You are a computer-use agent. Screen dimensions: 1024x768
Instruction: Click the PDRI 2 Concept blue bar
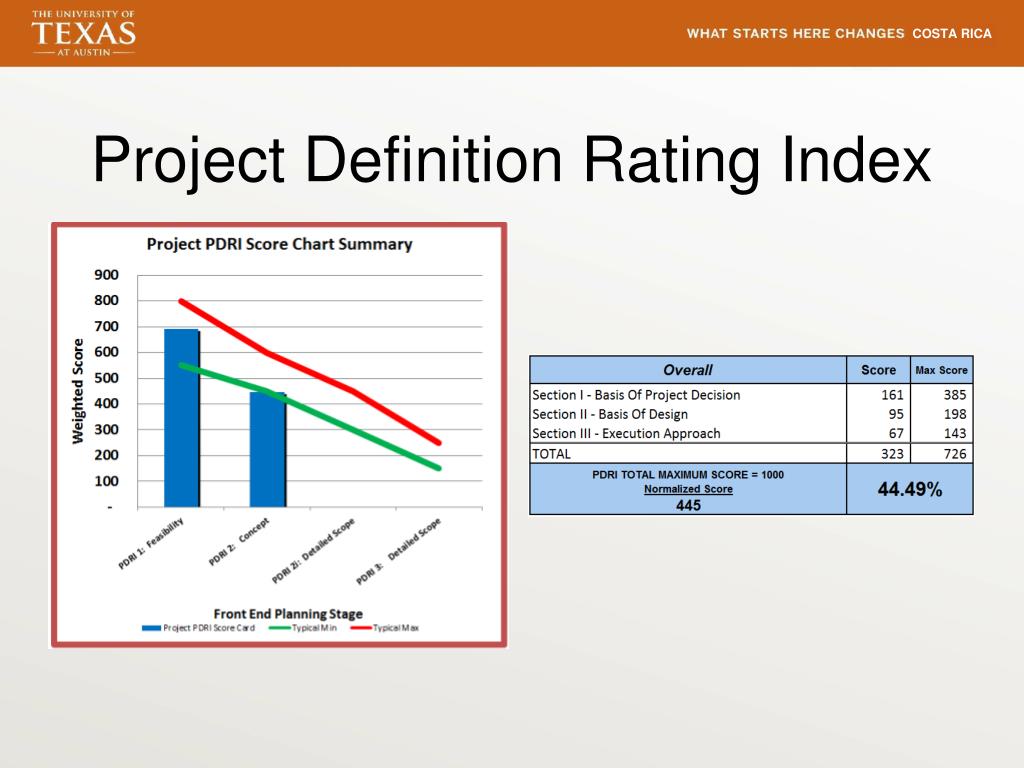coord(268,449)
